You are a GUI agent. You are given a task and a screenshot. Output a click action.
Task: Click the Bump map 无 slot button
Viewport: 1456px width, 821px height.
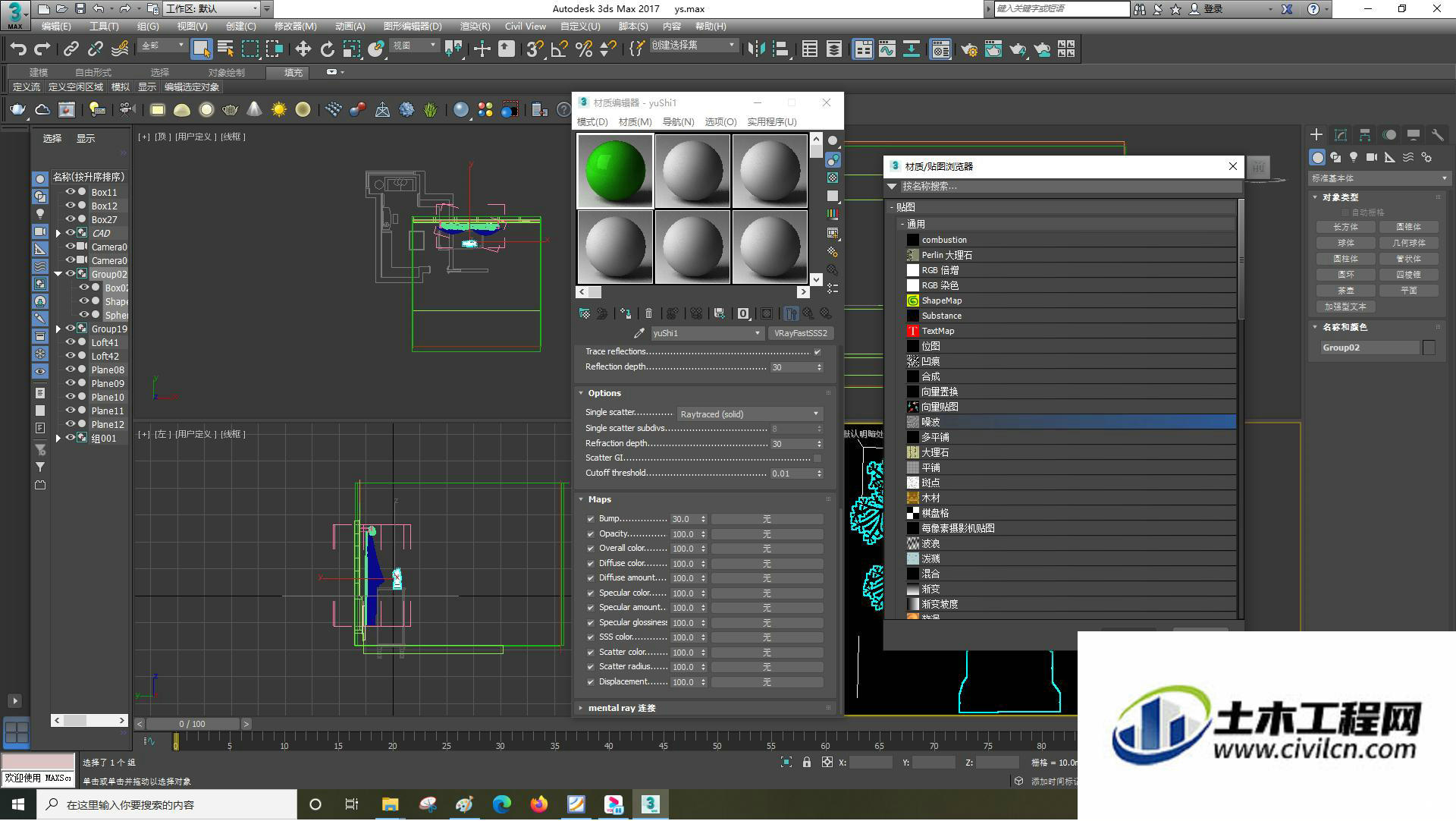(x=767, y=519)
